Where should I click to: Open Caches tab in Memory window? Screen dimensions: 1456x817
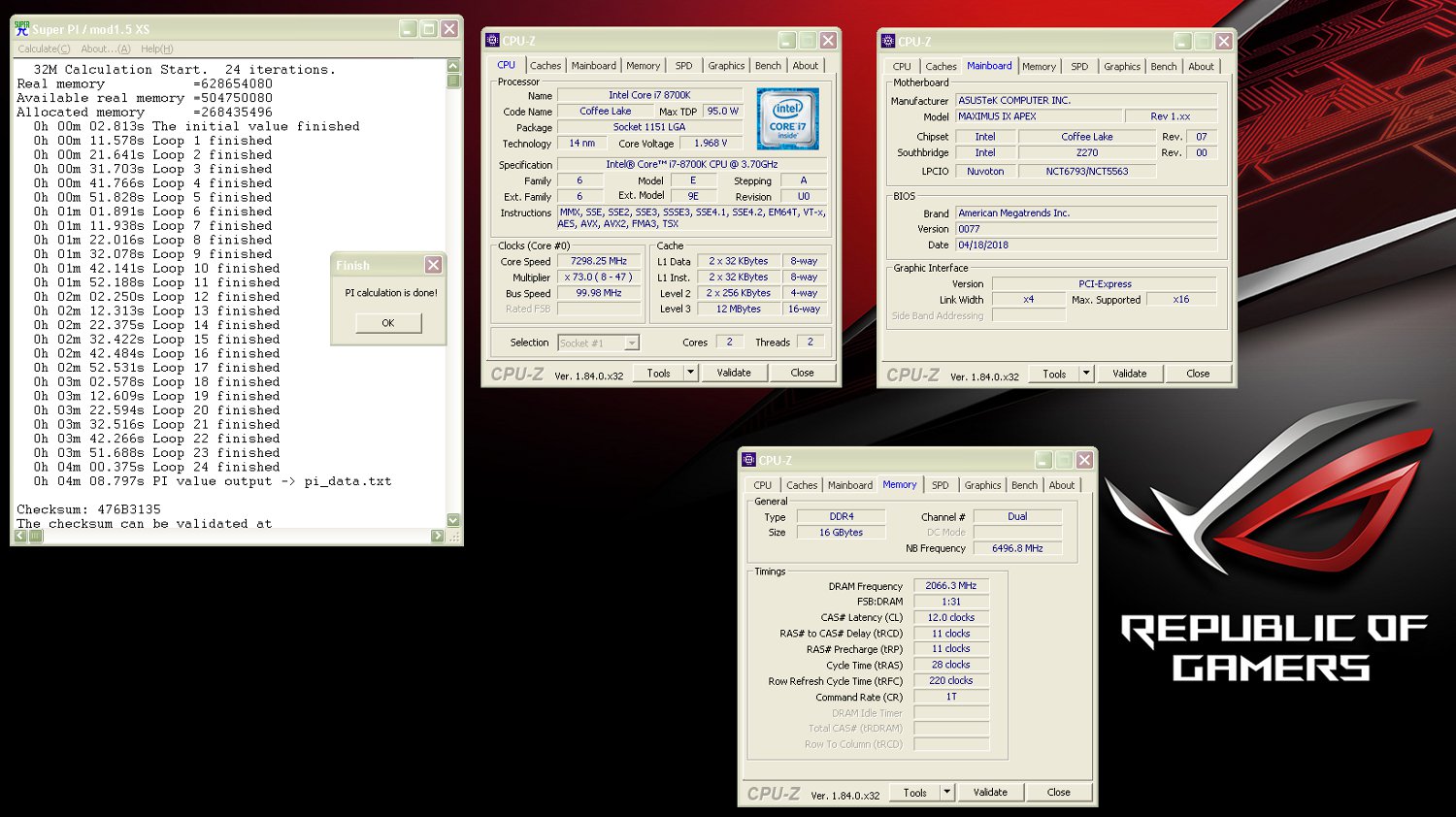[x=802, y=485]
